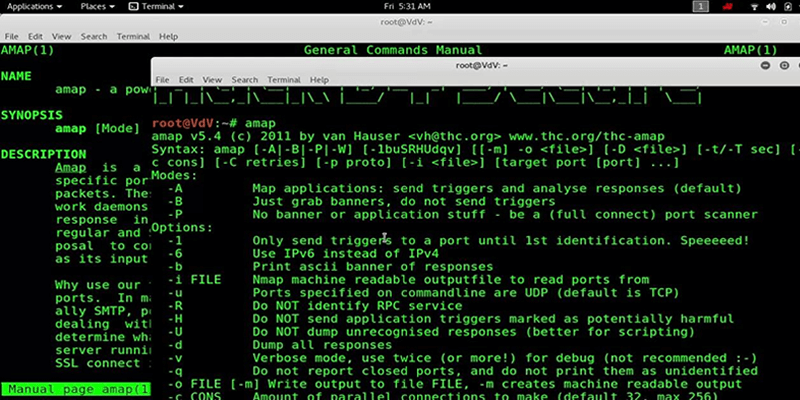The image size is (800, 400).
Task: Open Help menu in back terminal window
Action: tap(168, 36)
